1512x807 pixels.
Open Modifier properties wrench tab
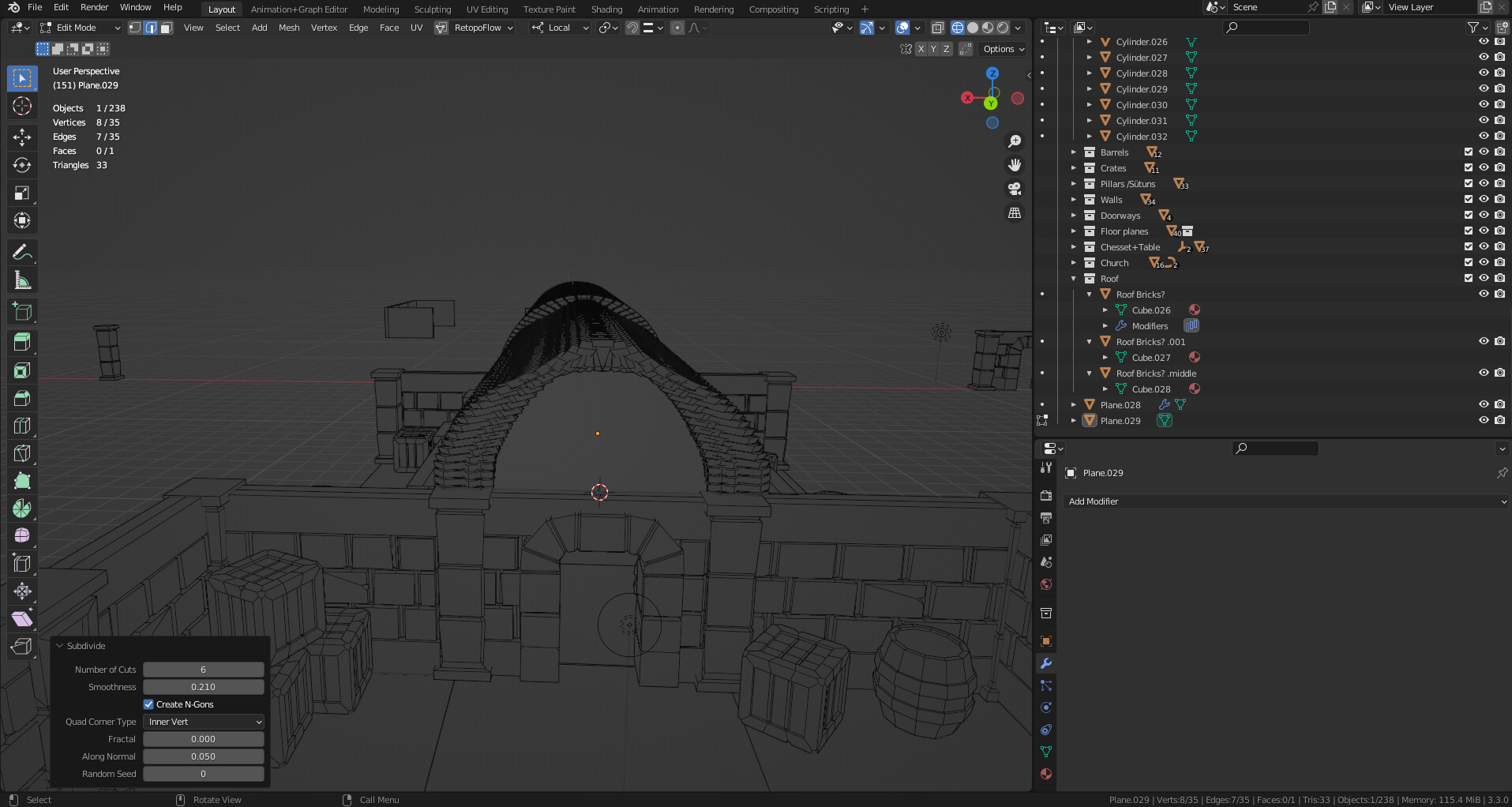[x=1046, y=663]
